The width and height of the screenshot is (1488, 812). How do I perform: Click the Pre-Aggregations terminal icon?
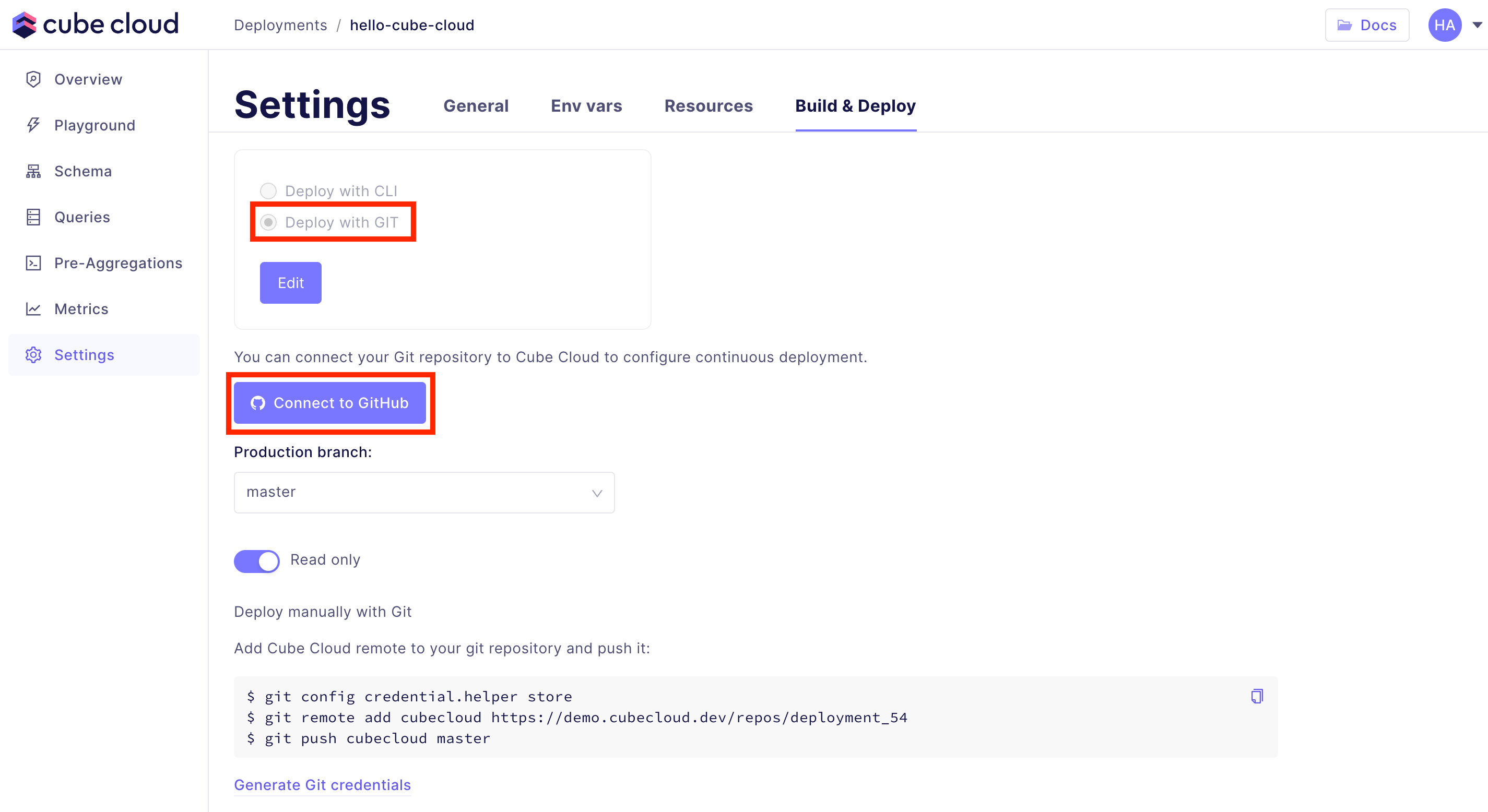[x=33, y=263]
